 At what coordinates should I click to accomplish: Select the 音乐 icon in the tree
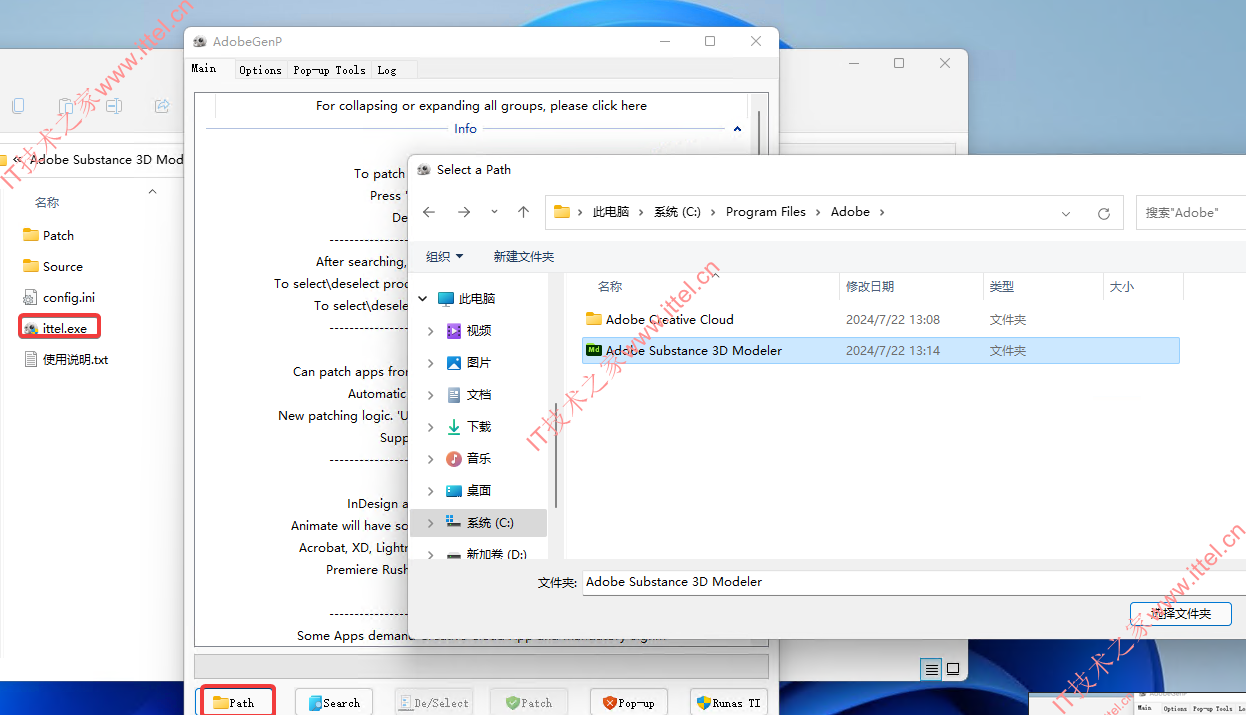(454, 458)
